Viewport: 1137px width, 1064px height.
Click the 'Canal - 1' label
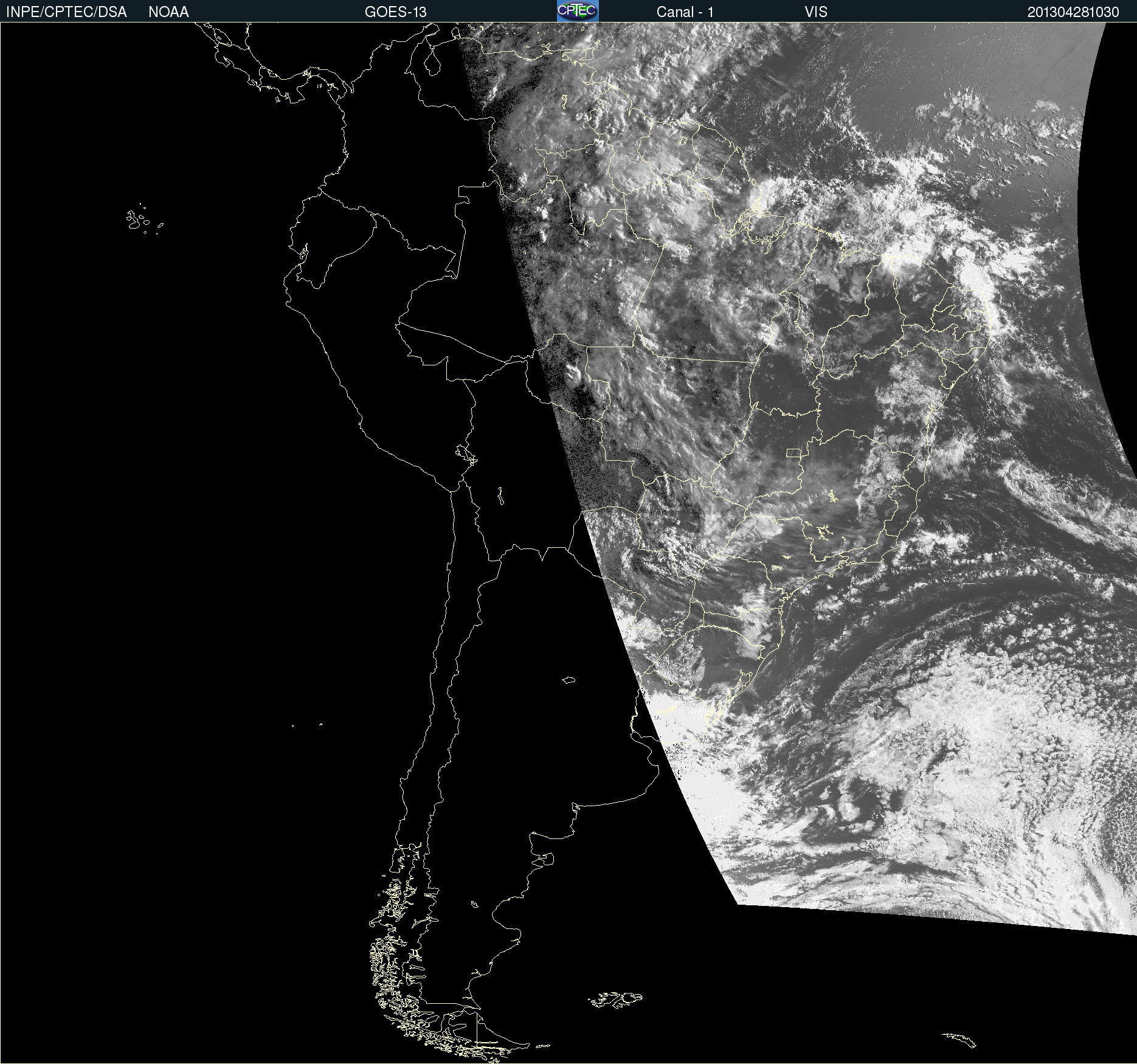(685, 12)
